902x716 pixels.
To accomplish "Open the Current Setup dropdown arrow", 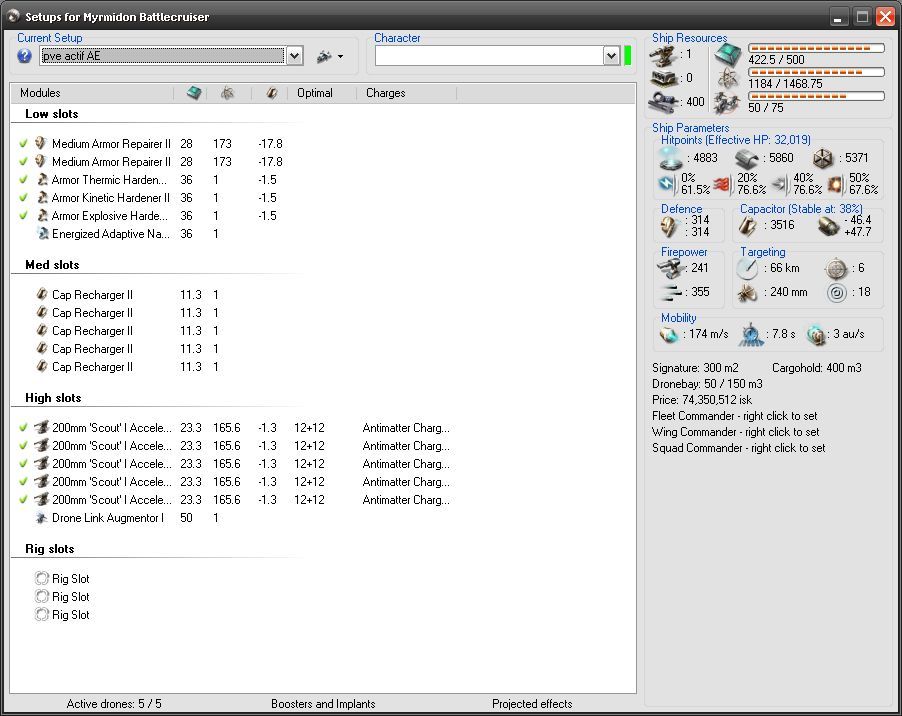I will click(x=295, y=56).
